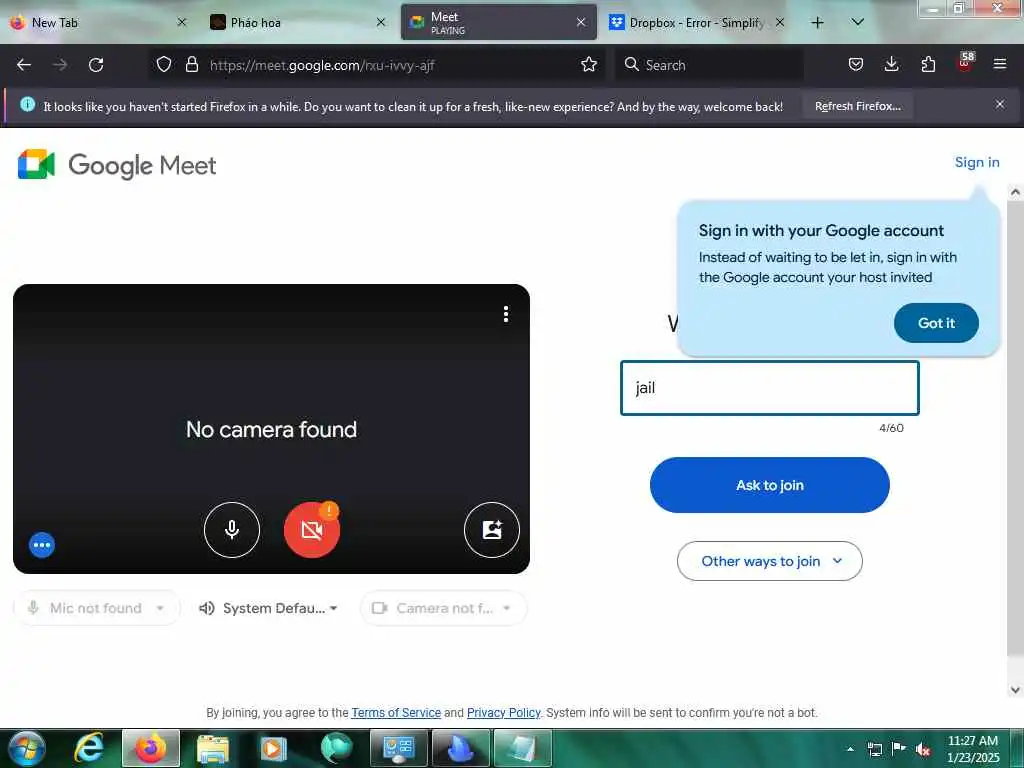This screenshot has height=768, width=1024.
Task: Open the Downloads panel
Action: (891, 64)
